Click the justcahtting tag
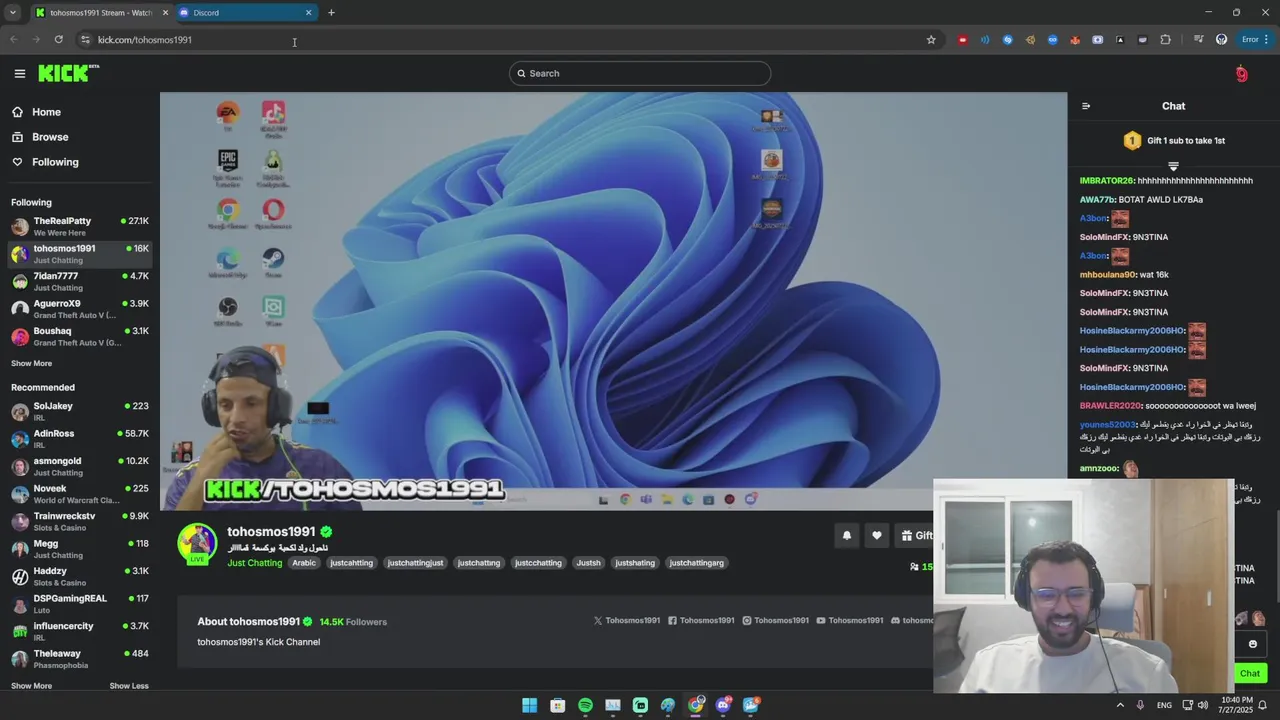1280x720 pixels. coord(351,563)
